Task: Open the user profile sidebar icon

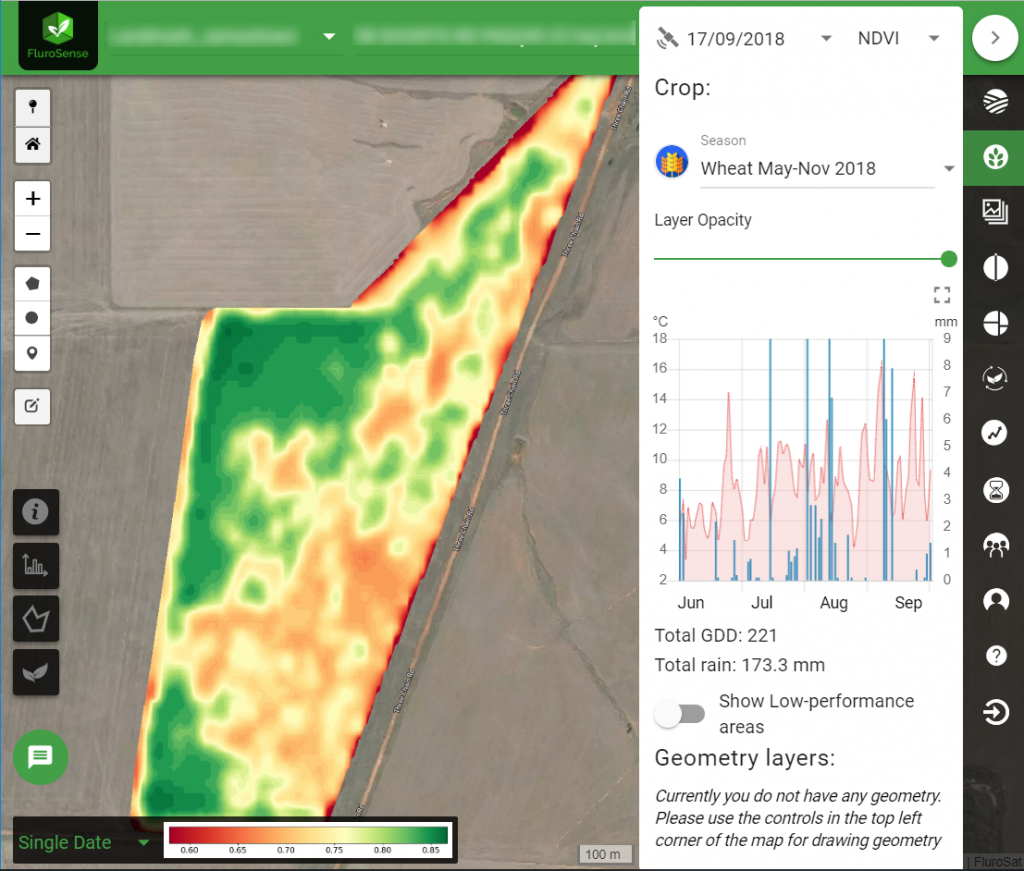Action: click(x=995, y=599)
